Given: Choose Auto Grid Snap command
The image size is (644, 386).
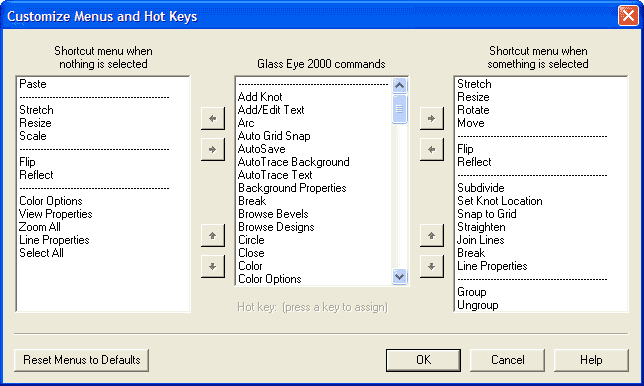Looking at the screenshot, I should 274,136.
